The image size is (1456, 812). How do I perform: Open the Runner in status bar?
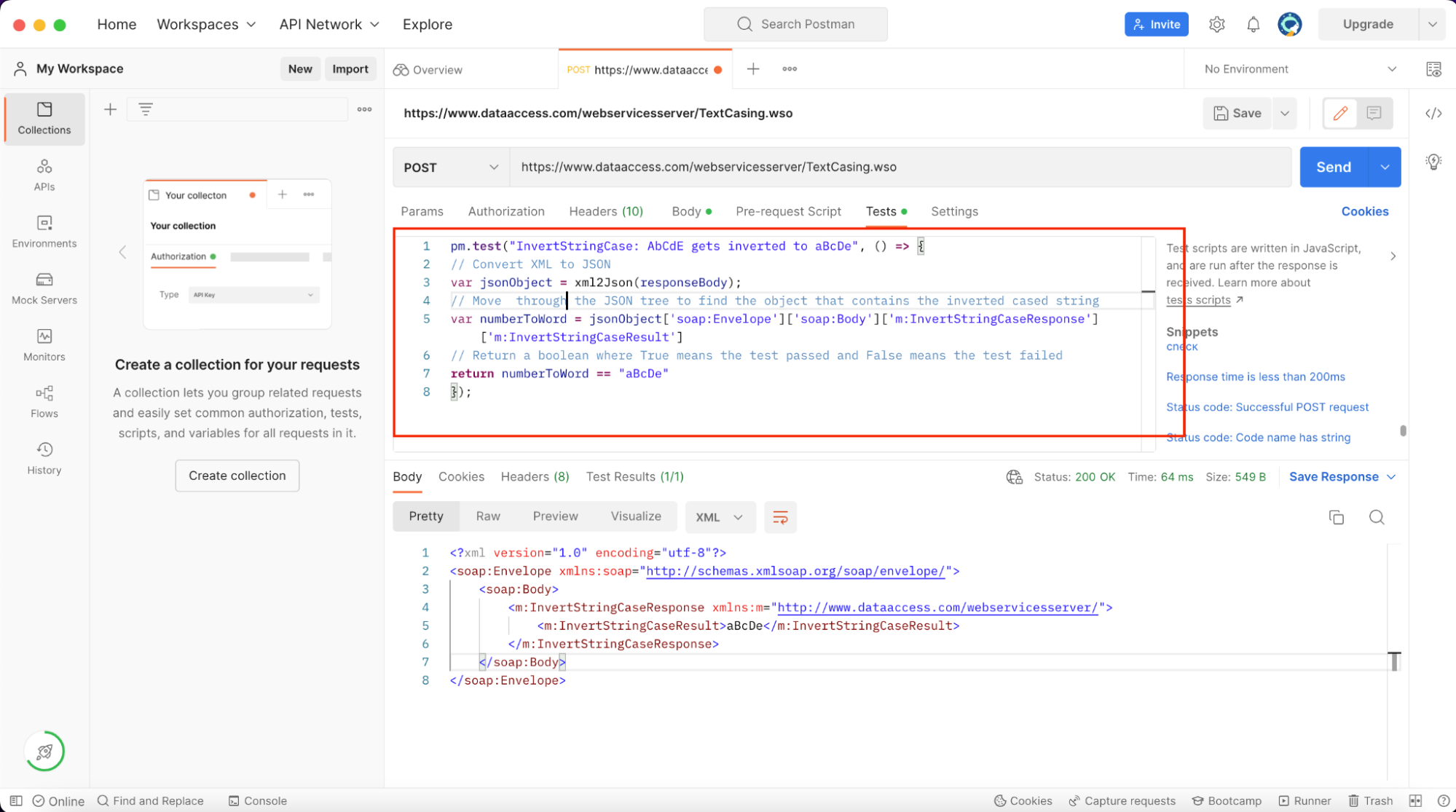1305,800
